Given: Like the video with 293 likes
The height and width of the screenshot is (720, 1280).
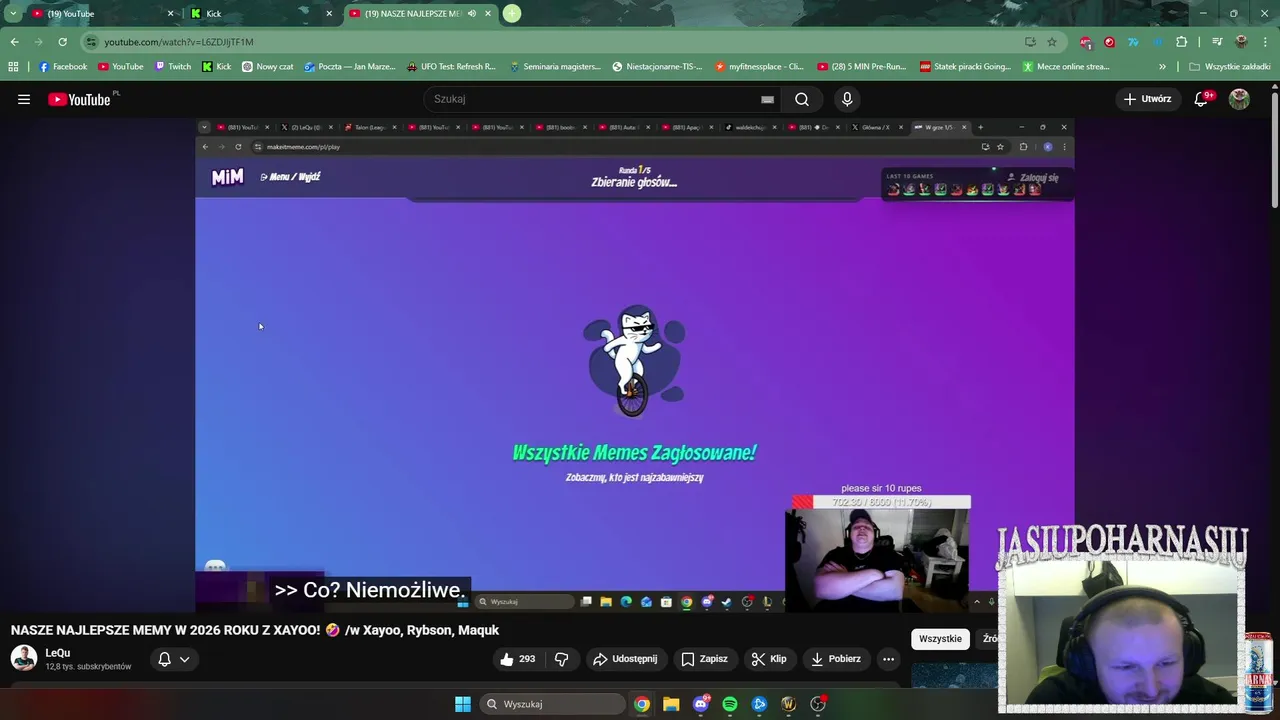Looking at the screenshot, I should pos(518,659).
